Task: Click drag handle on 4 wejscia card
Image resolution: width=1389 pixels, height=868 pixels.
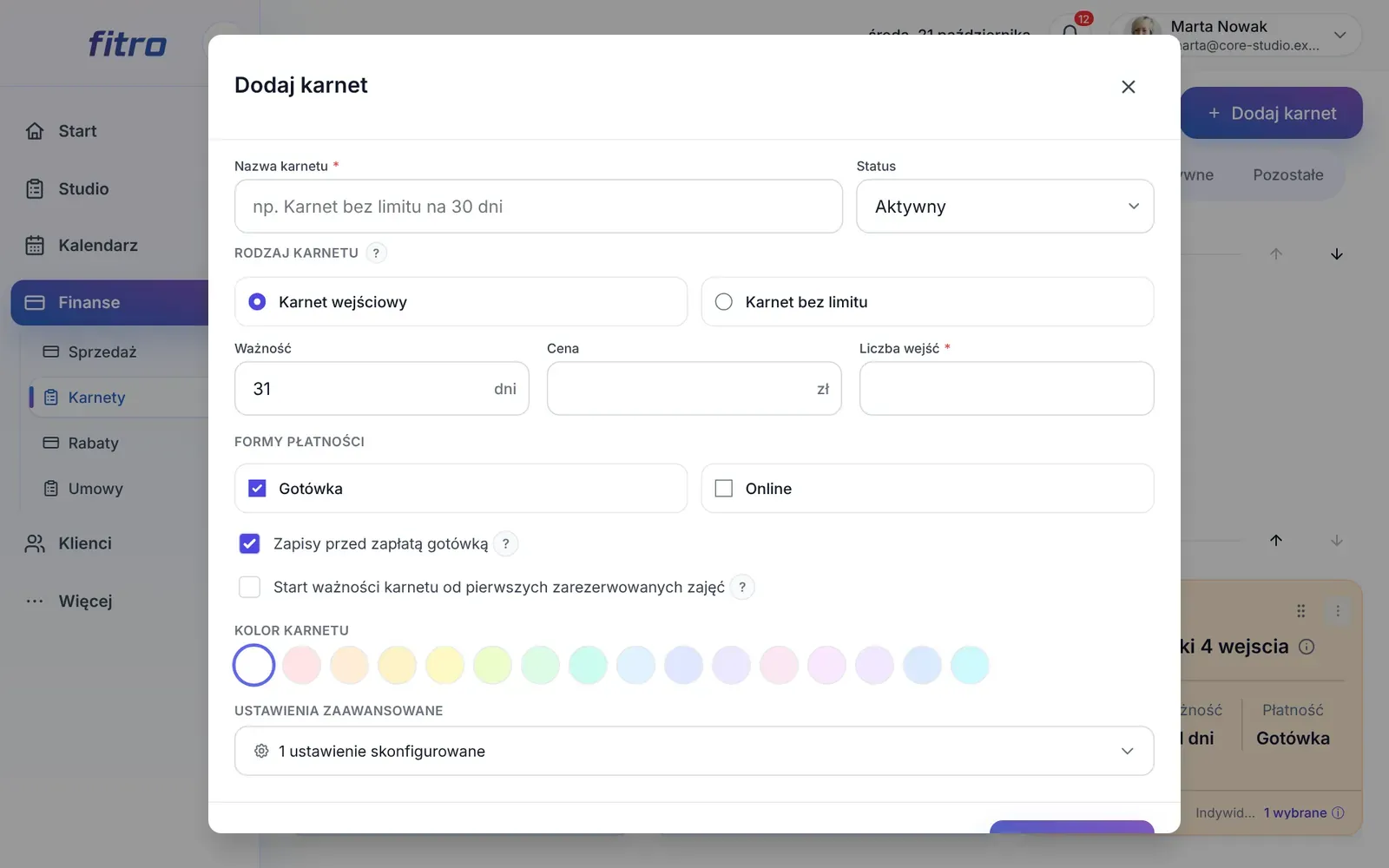Action: tap(1300, 611)
